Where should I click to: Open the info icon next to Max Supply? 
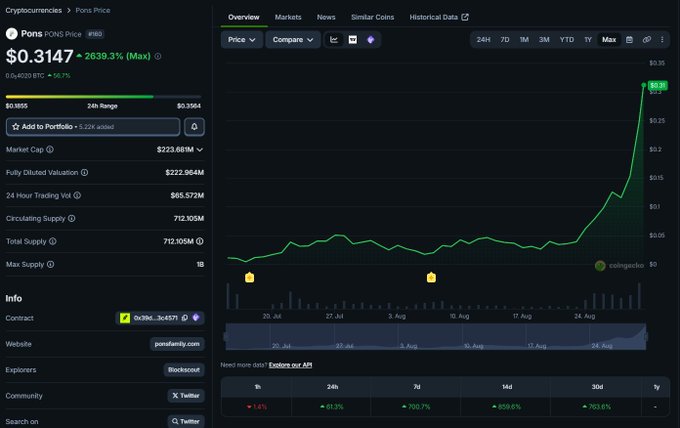point(50,265)
